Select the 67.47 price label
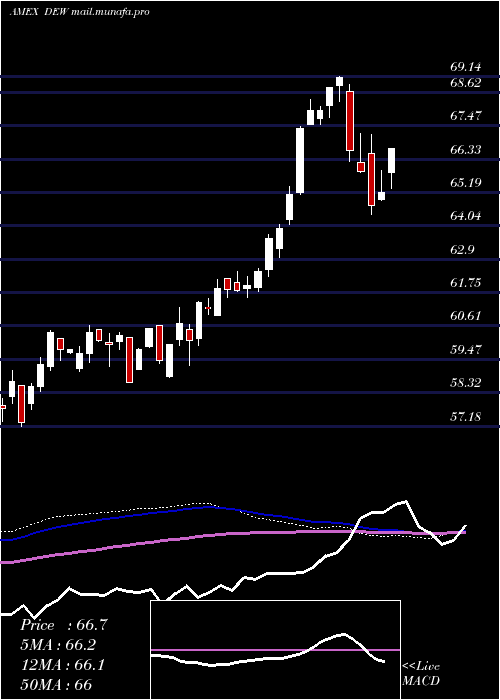Viewport: 500px width, 700px height. tap(466, 116)
